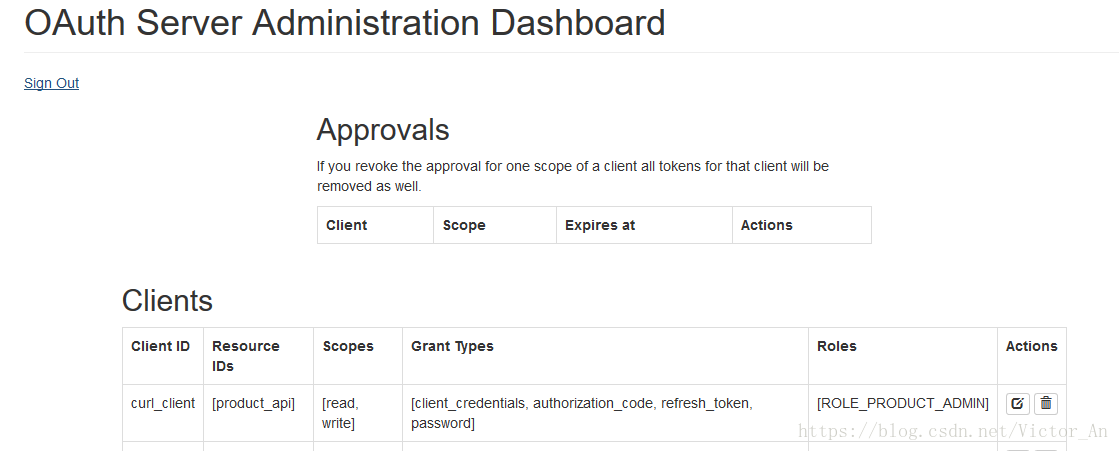Click the grant types cell listing client_credentials
1119x451 pixels.
tap(582, 414)
